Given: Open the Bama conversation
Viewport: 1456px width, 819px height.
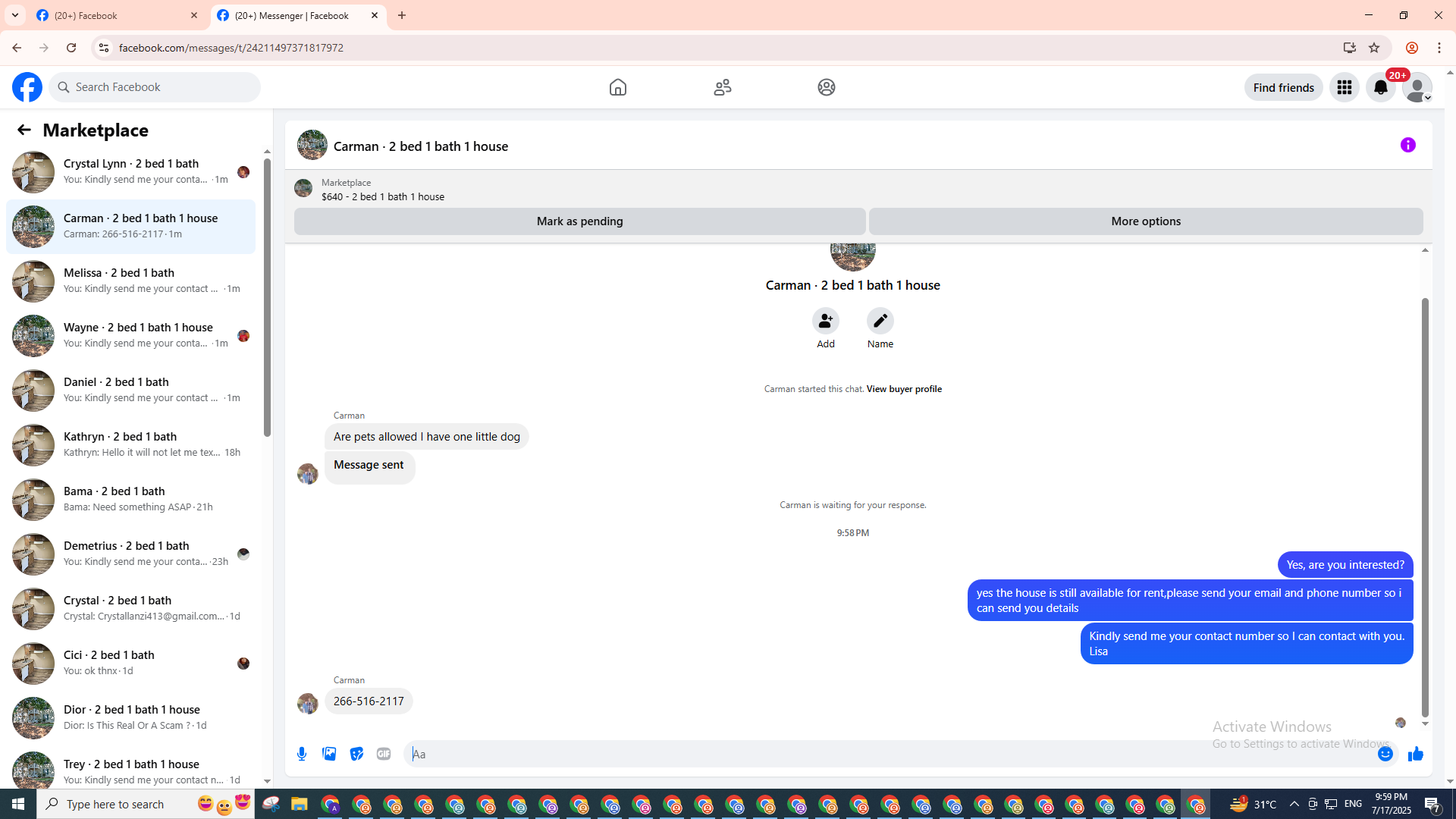Looking at the screenshot, I should (x=131, y=500).
